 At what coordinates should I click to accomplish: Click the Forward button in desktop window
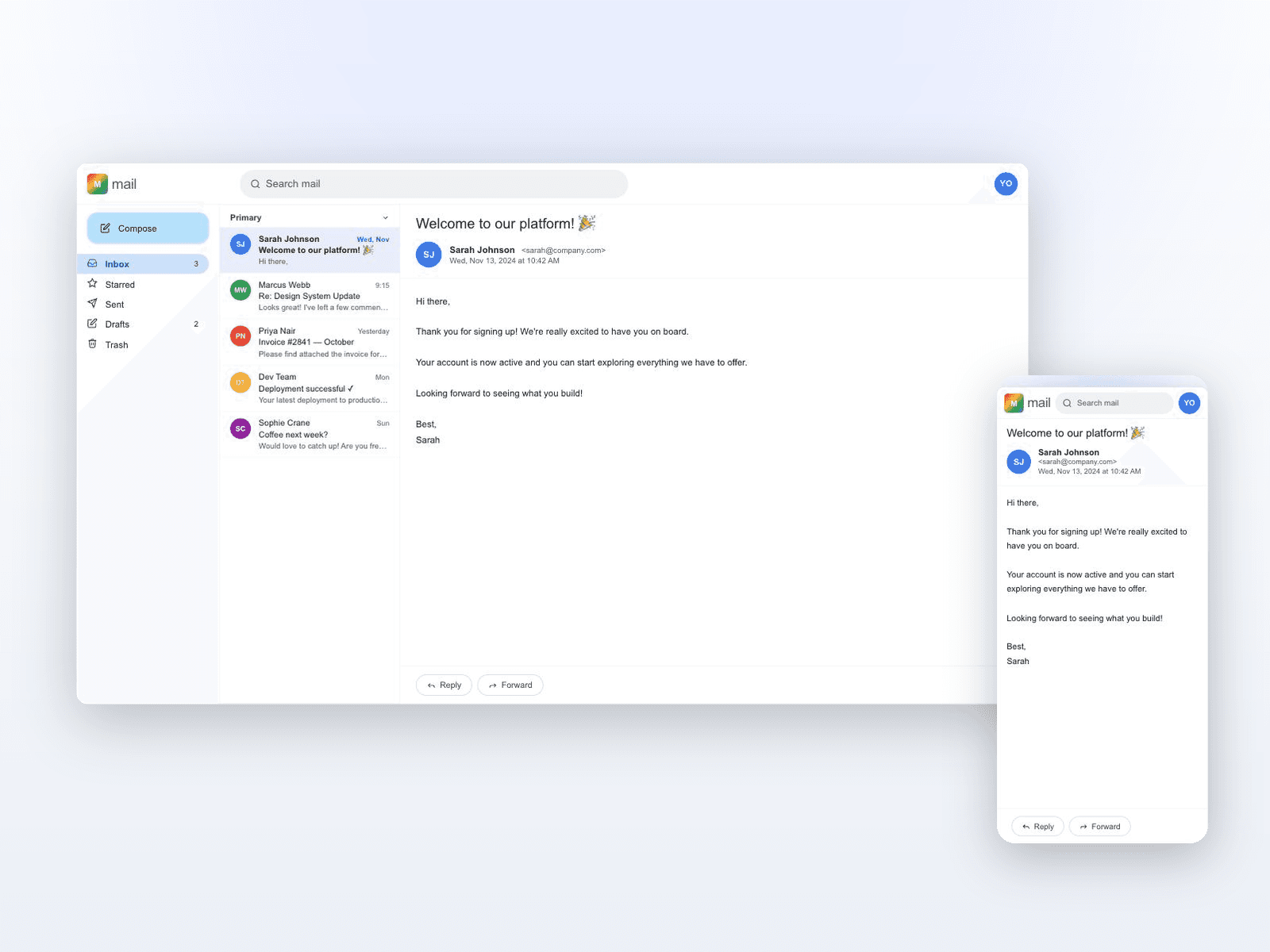[x=510, y=685]
